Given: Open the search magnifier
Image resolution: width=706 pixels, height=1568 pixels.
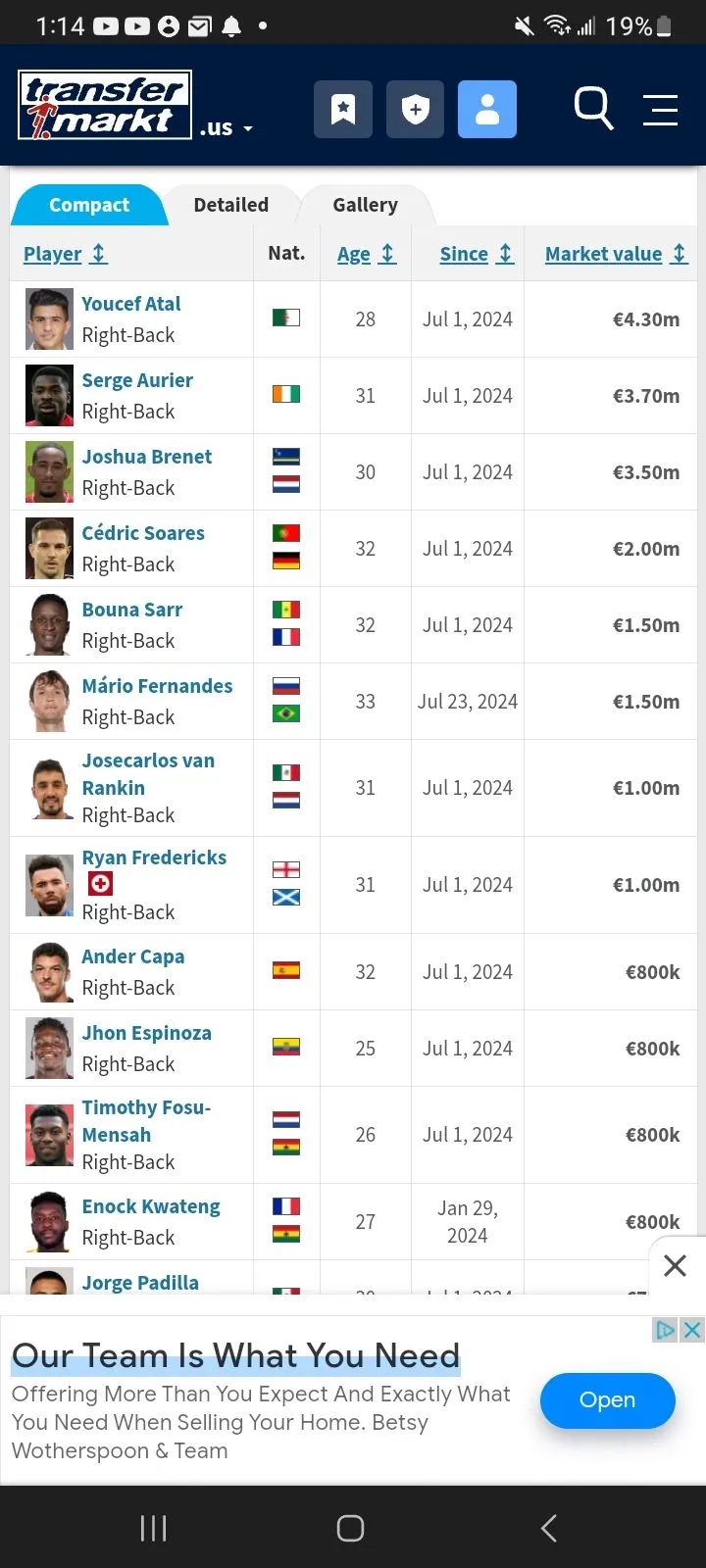Looking at the screenshot, I should tap(593, 108).
